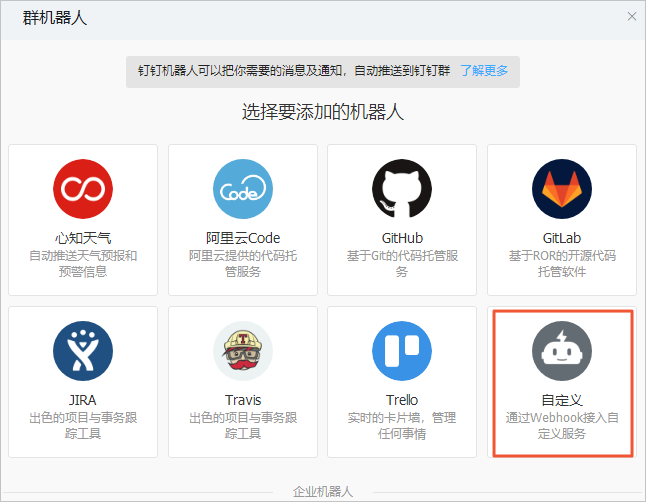Click the JIRA name label
Viewport: 646px width, 502px height.
(83, 400)
